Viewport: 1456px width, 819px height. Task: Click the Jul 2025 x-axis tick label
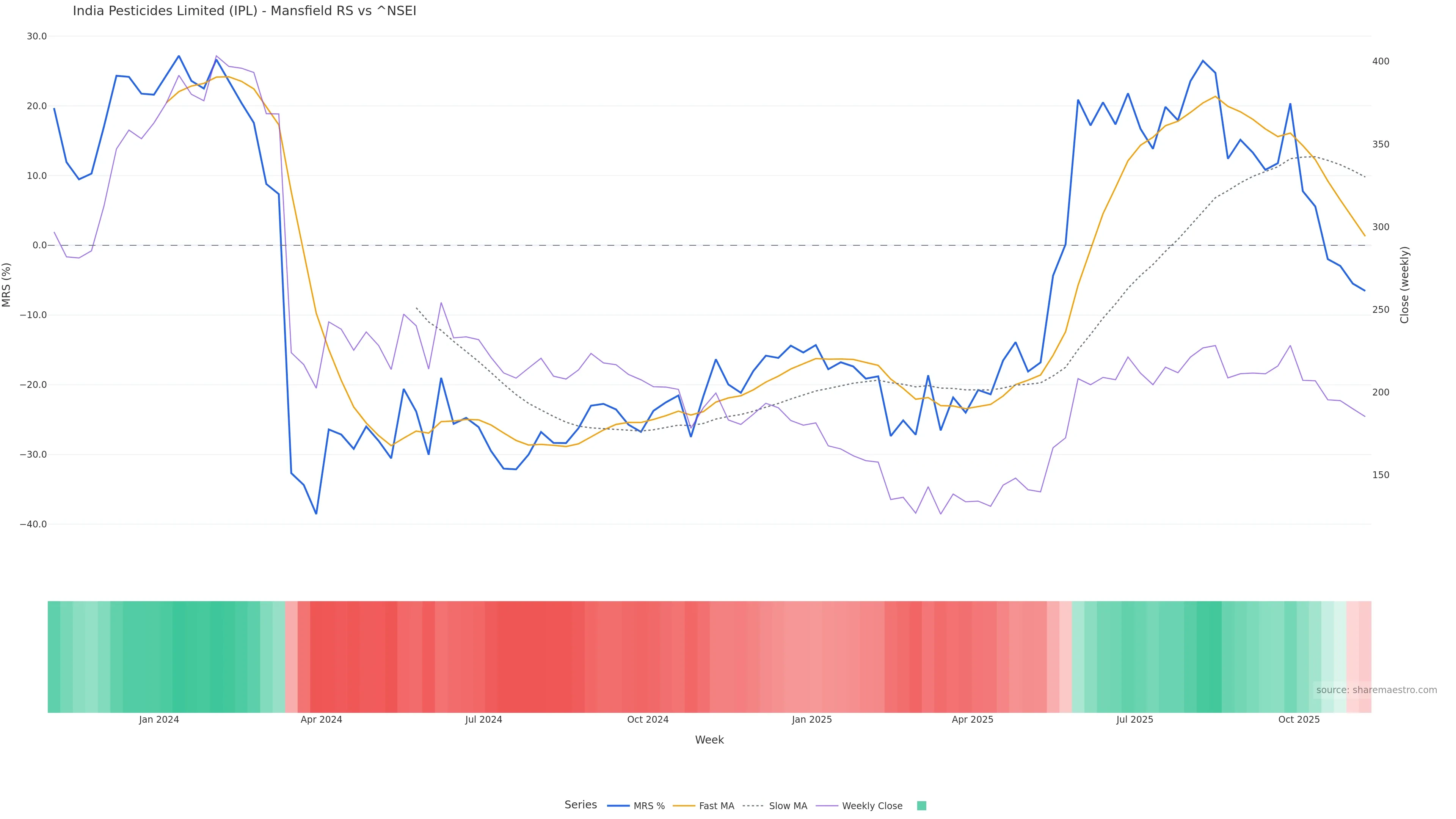tap(1134, 720)
